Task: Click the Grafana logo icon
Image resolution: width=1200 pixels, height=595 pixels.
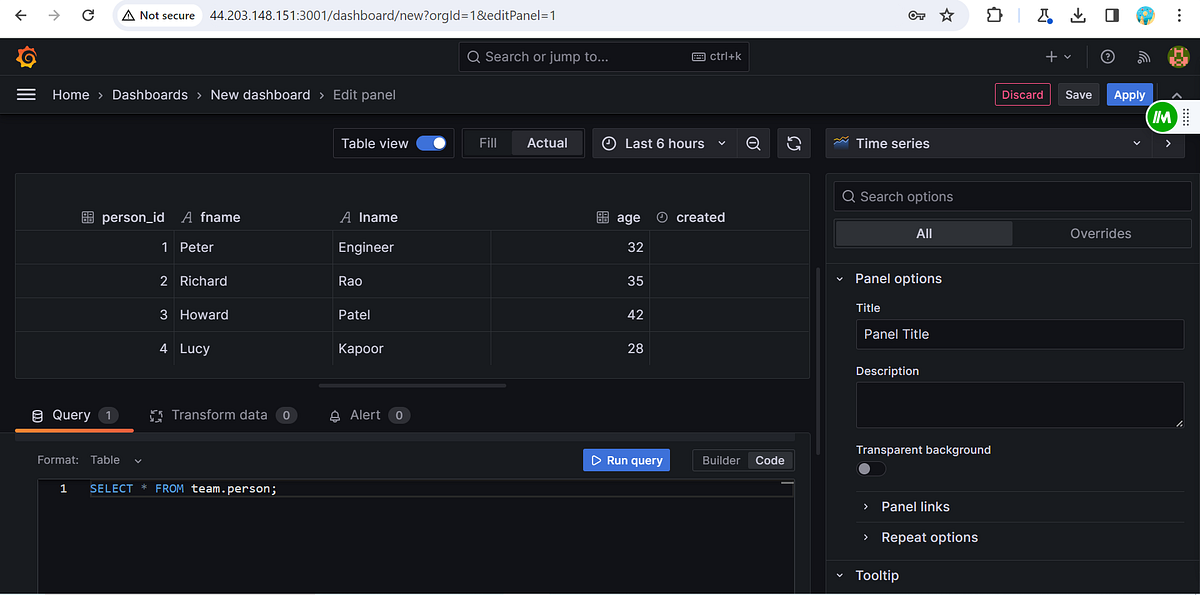Action: pos(26,57)
